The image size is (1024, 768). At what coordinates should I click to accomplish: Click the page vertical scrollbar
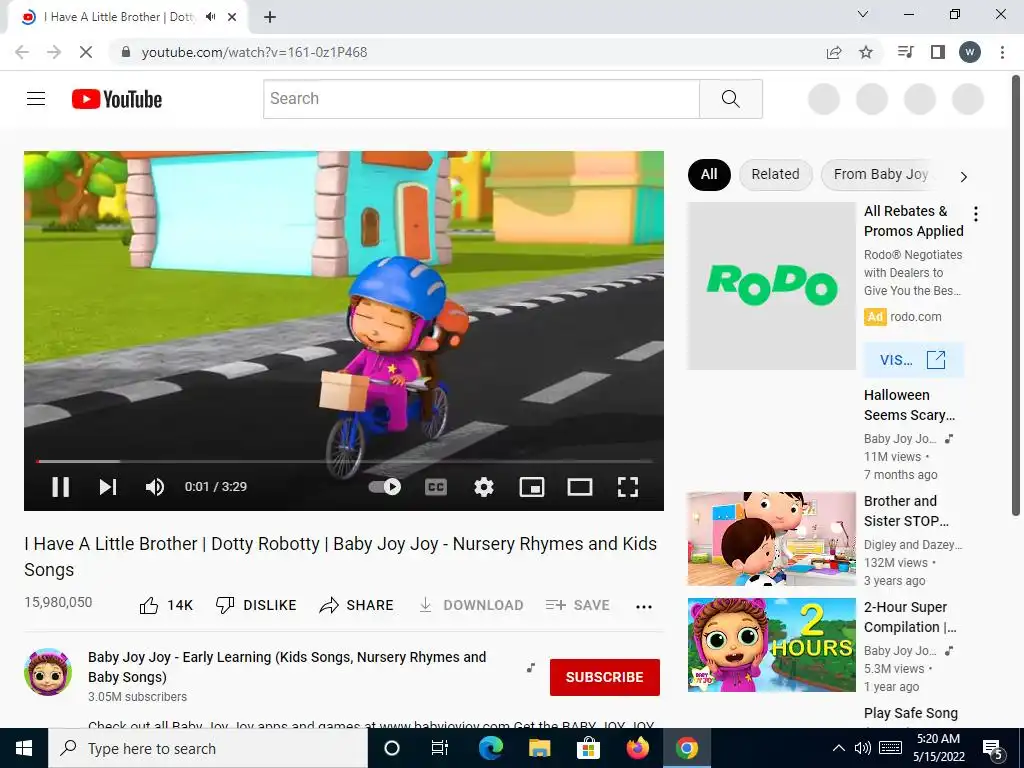[1016, 295]
